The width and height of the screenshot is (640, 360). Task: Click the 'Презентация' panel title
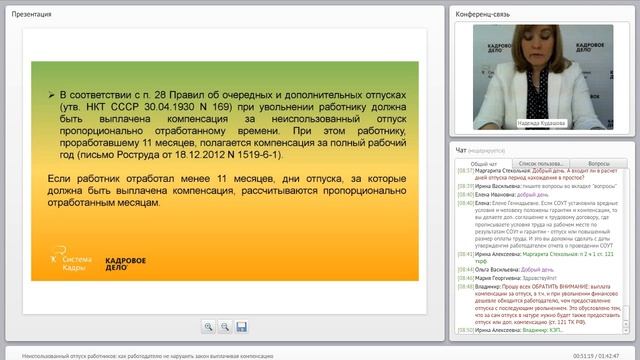tap(31, 14)
